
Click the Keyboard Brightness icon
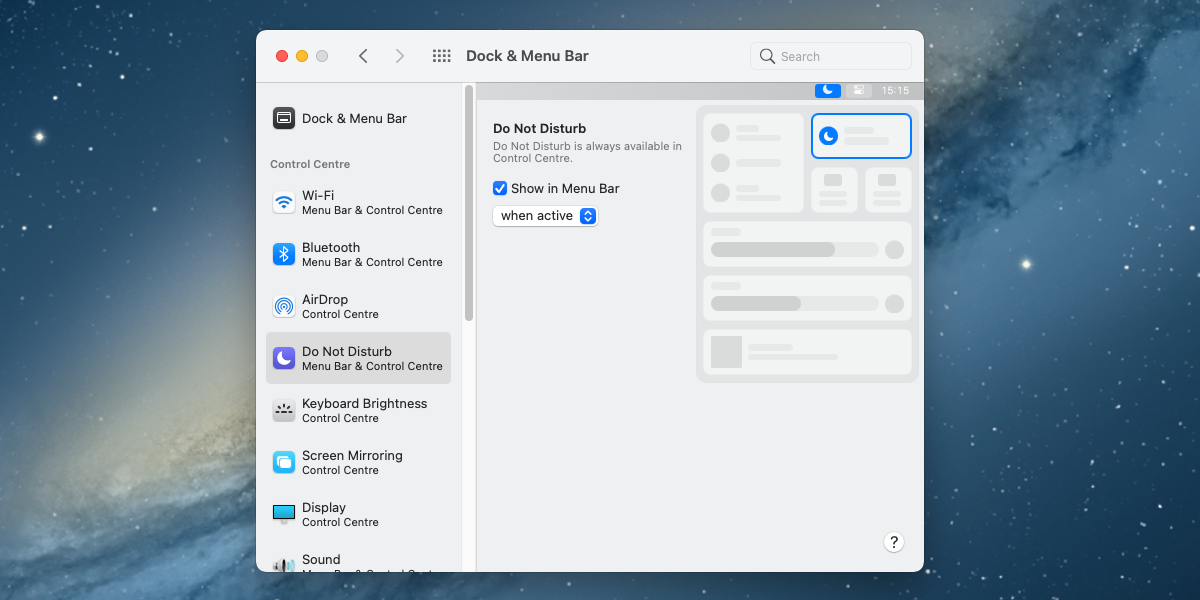point(284,410)
